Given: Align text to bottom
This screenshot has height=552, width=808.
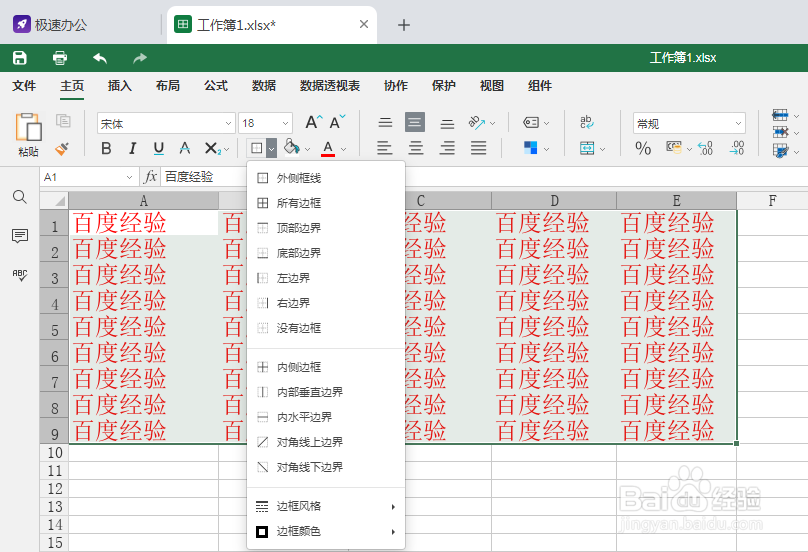Looking at the screenshot, I should coord(447,123).
